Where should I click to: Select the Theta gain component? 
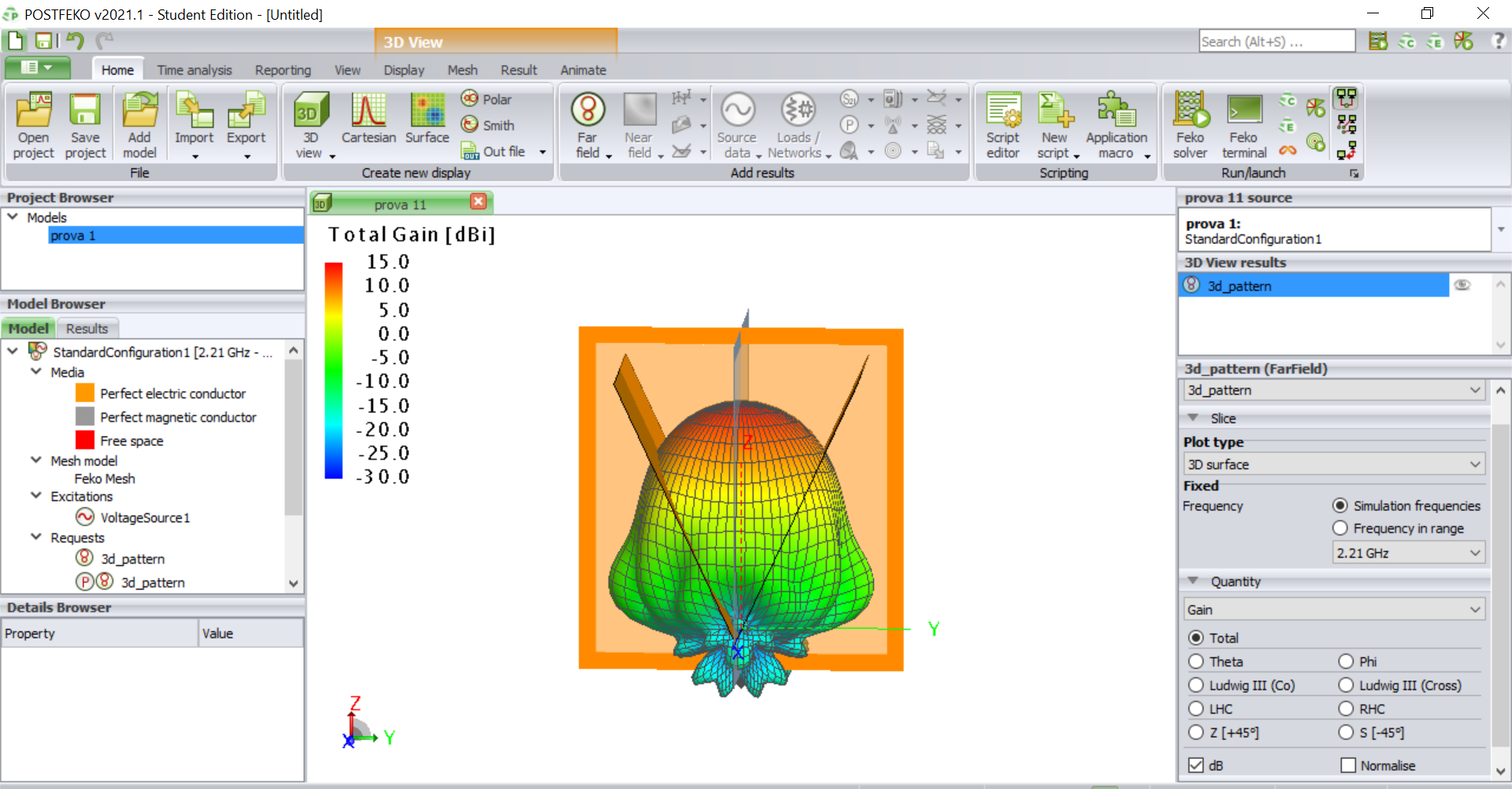(x=1196, y=661)
